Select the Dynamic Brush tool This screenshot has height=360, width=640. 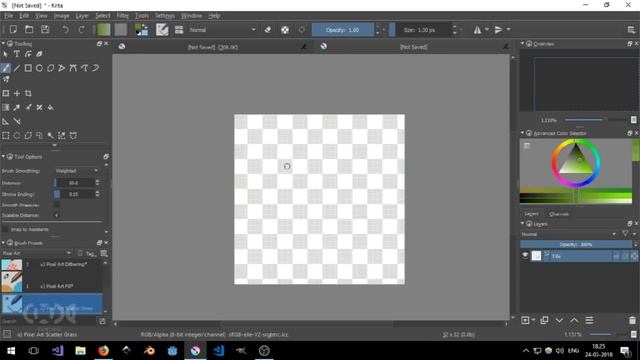(x=96, y=68)
